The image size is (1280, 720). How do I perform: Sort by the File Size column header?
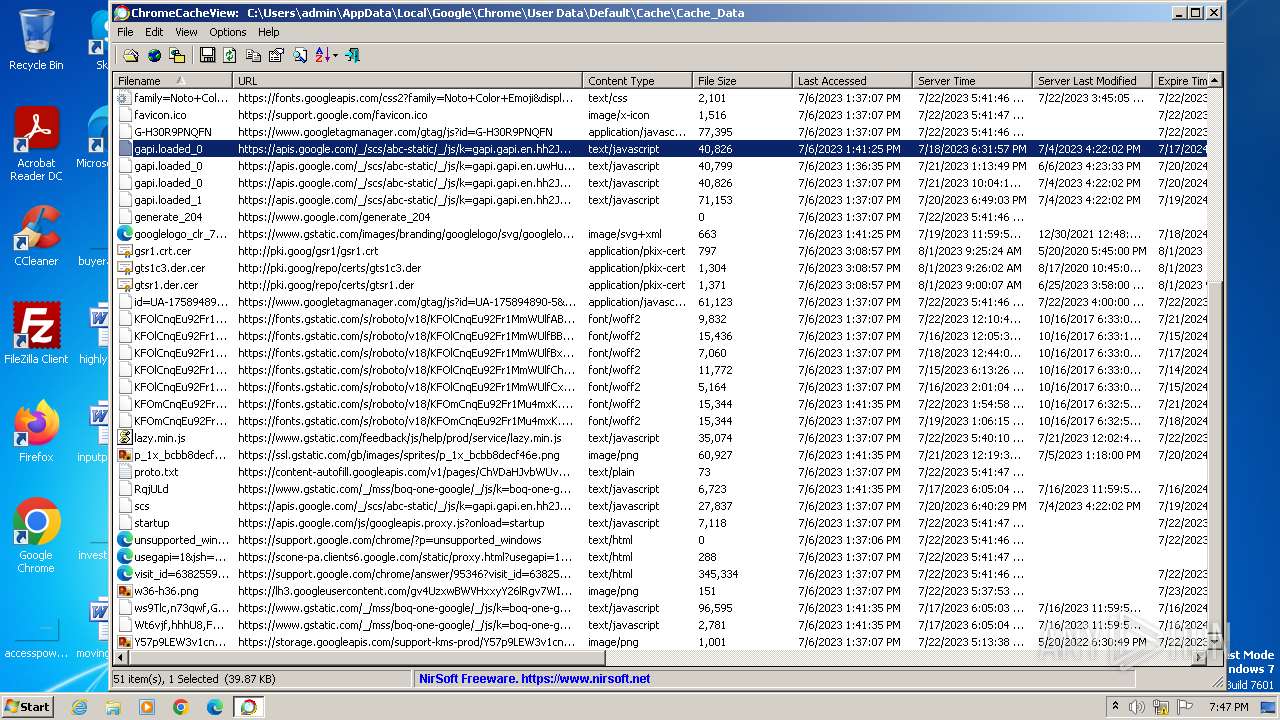[x=743, y=81]
